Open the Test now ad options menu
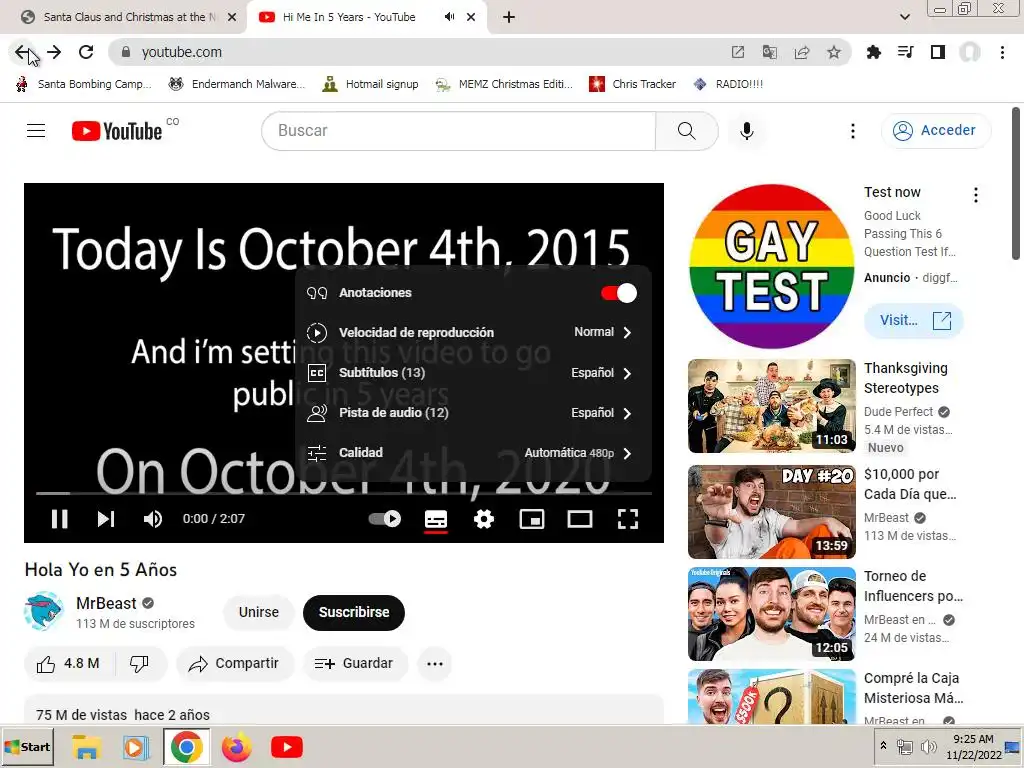This screenshot has width=1024, height=768. (x=976, y=195)
